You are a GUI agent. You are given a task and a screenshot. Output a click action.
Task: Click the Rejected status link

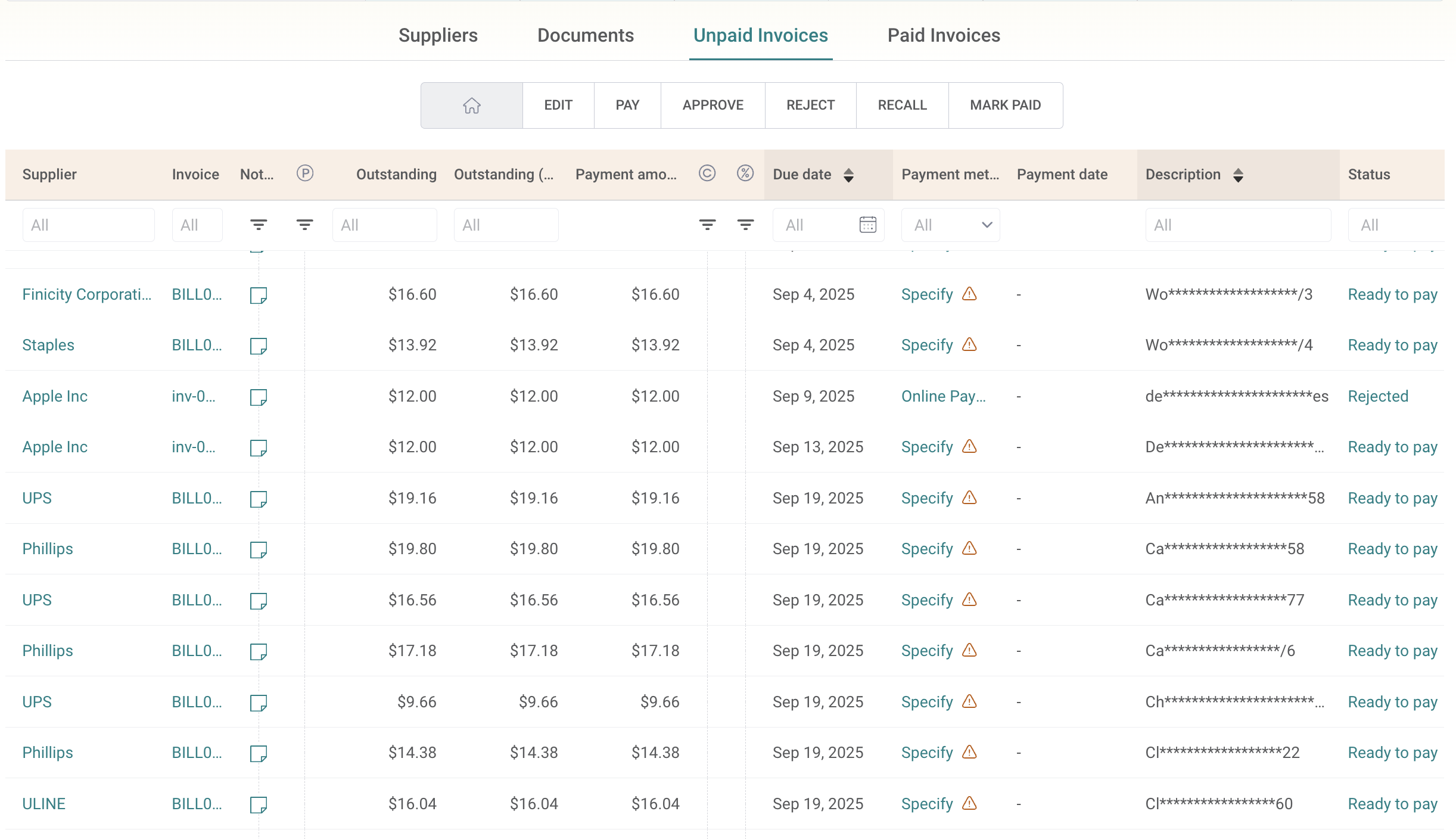pyautogui.click(x=1378, y=396)
